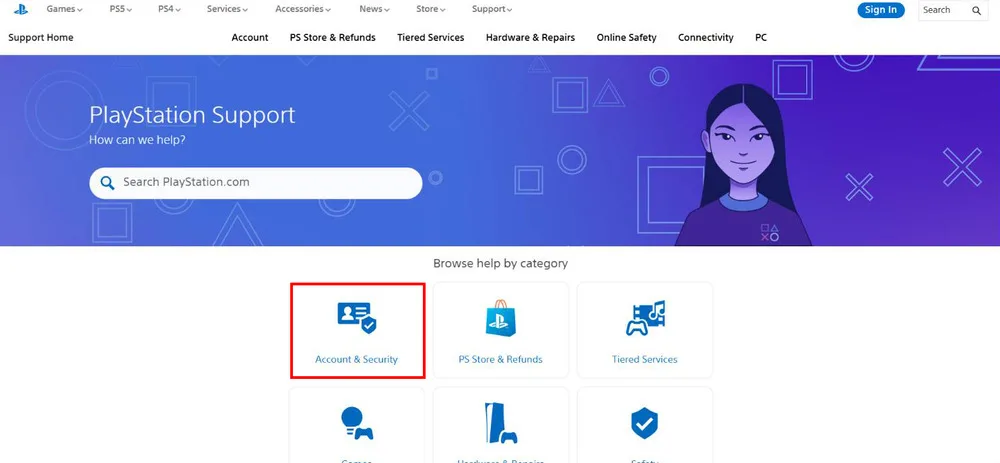Open the PS Store shopping bag icon
Viewport: 1000px width, 463px height.
[501, 318]
